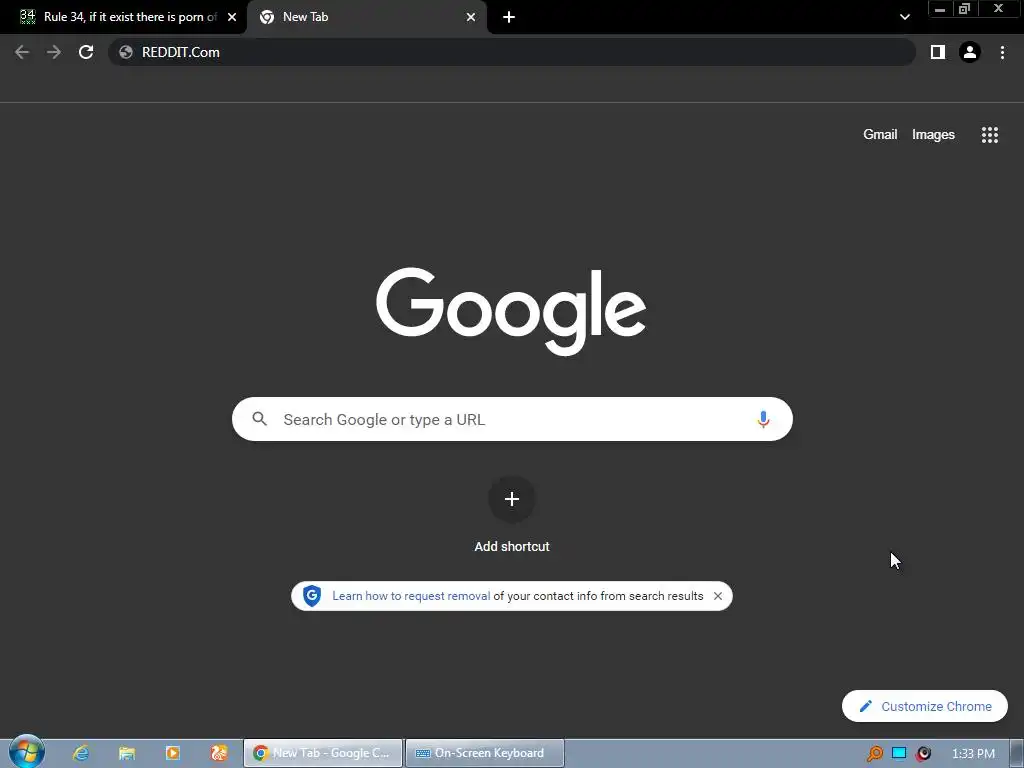Open the orange app icon on taskbar
1024x768 pixels.
[219, 753]
